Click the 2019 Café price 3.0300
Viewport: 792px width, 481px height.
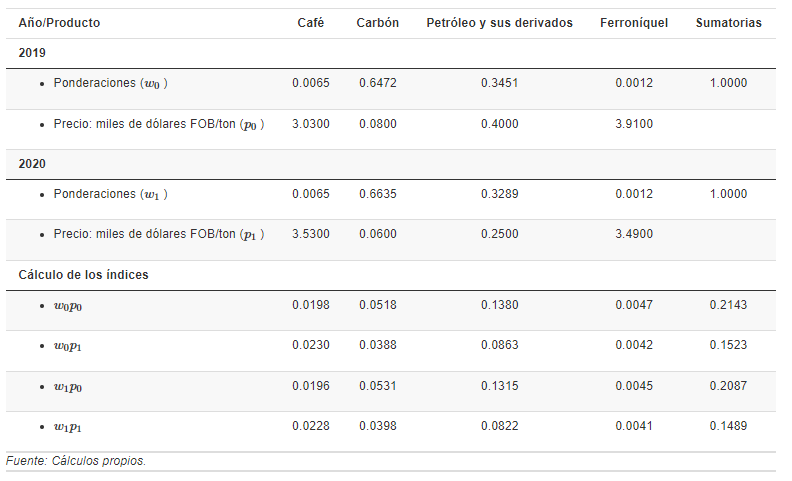click(x=310, y=124)
